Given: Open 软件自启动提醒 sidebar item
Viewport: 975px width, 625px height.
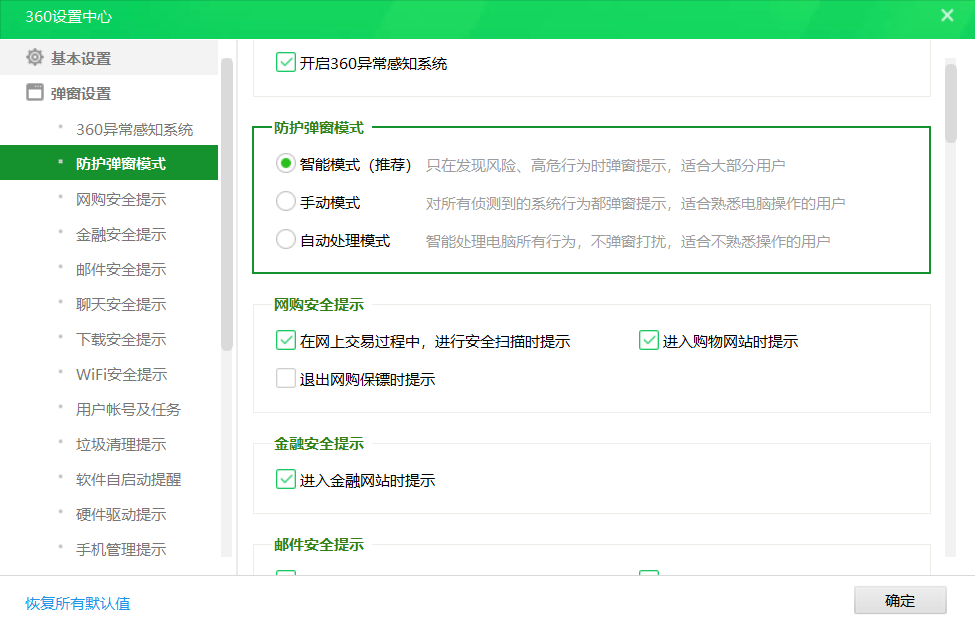Looking at the screenshot, I should 128,479.
